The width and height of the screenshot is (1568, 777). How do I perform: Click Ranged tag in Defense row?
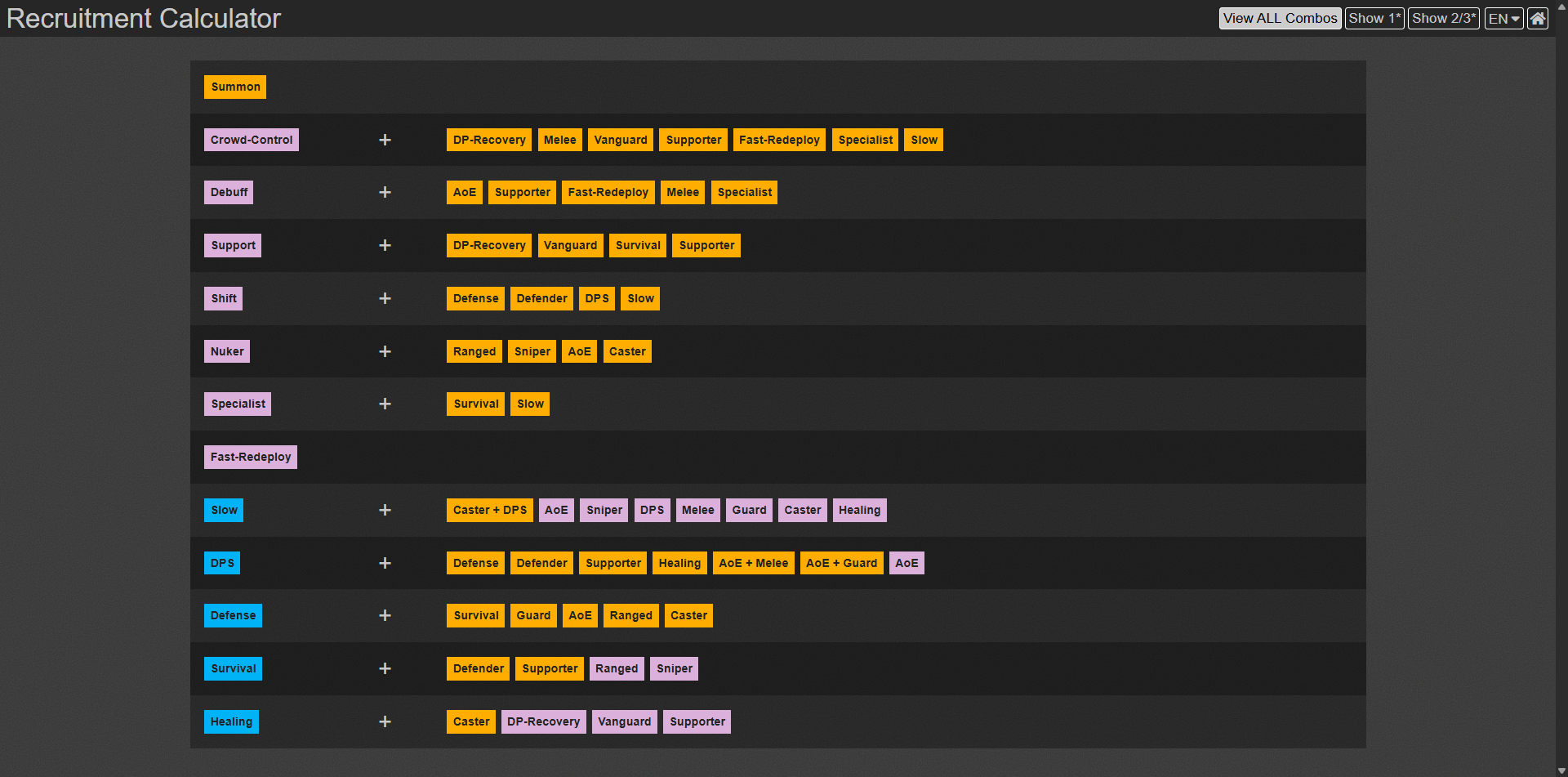point(630,615)
